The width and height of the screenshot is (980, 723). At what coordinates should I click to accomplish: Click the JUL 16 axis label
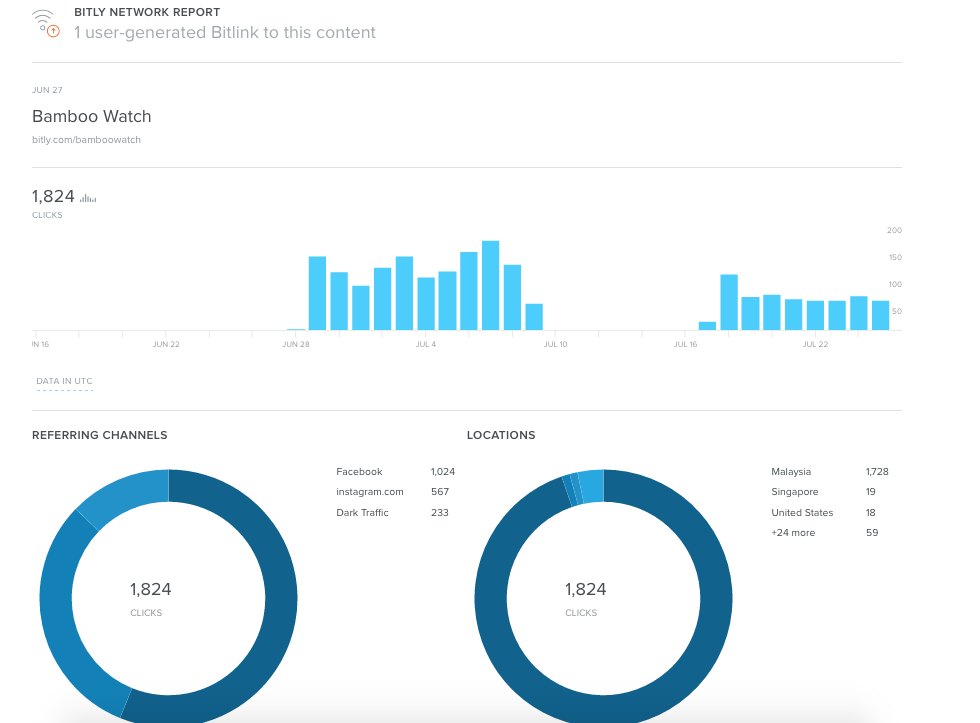686,344
